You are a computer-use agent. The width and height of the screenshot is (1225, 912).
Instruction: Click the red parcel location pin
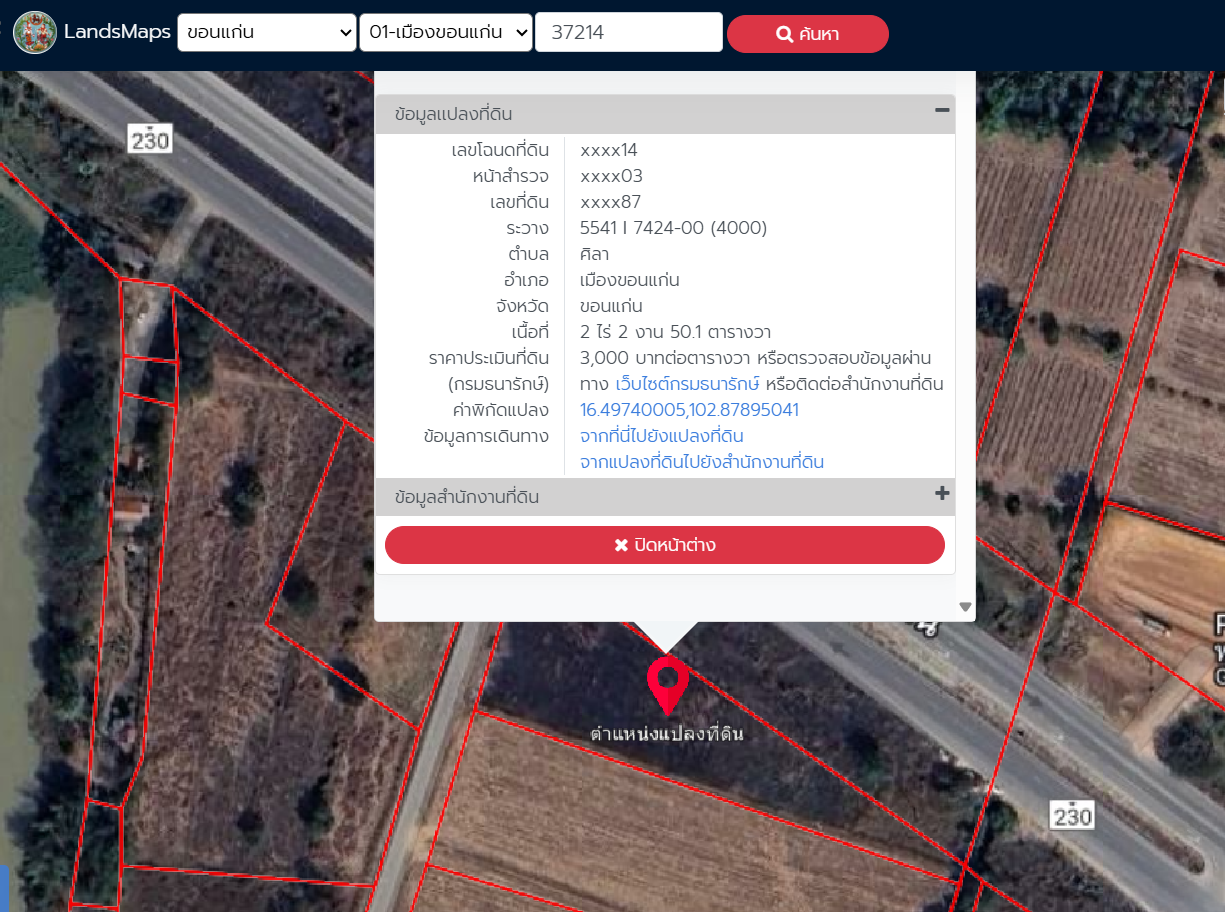667,682
